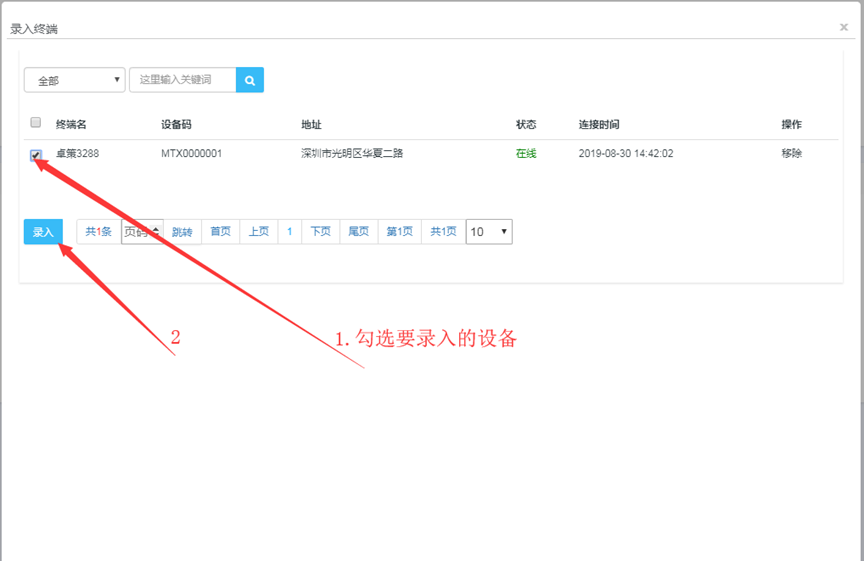Click the 连接时间 column header
The width and height of the screenshot is (864, 561).
[599, 125]
